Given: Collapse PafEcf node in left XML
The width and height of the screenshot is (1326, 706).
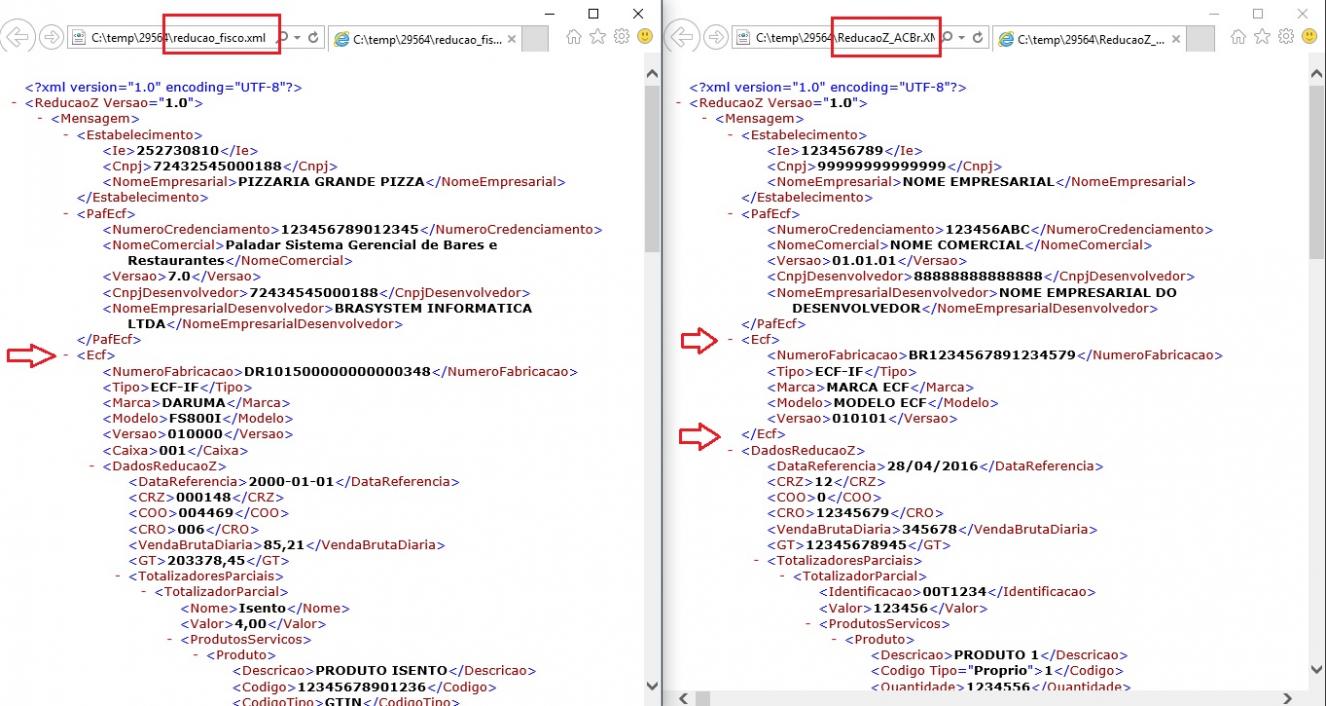Looking at the screenshot, I should click(66, 213).
